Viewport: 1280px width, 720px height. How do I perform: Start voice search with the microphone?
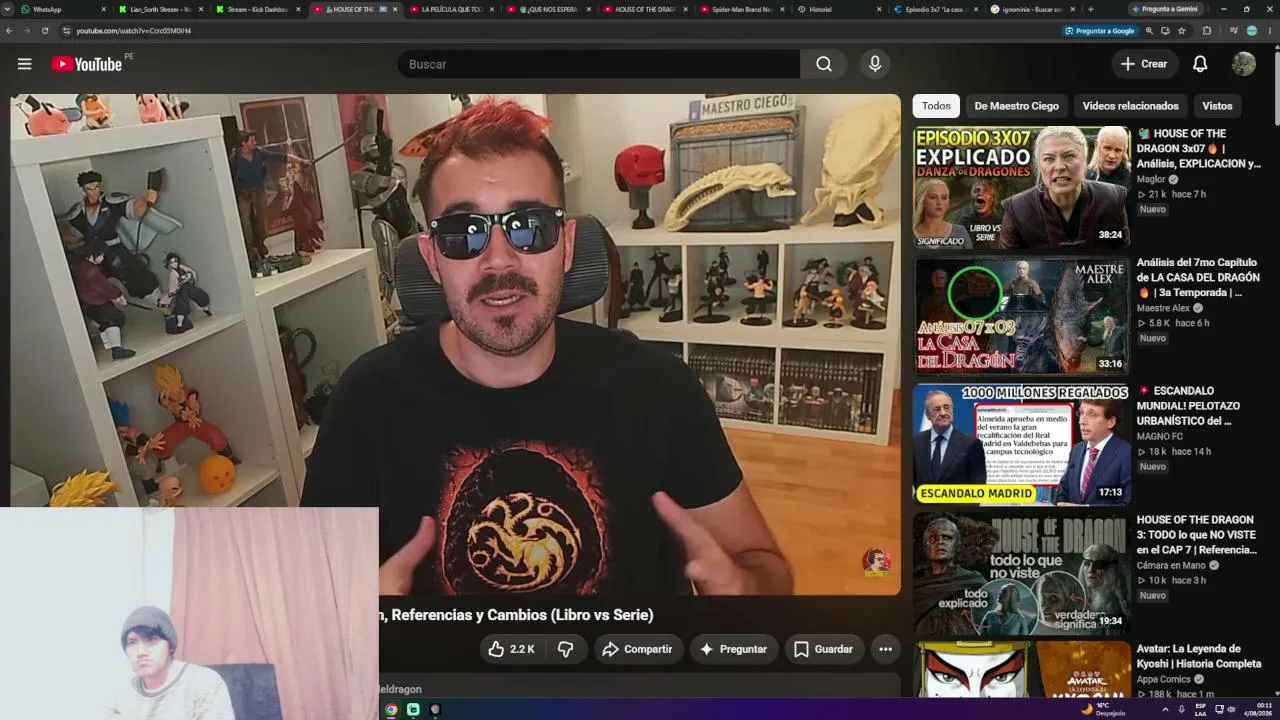click(875, 64)
